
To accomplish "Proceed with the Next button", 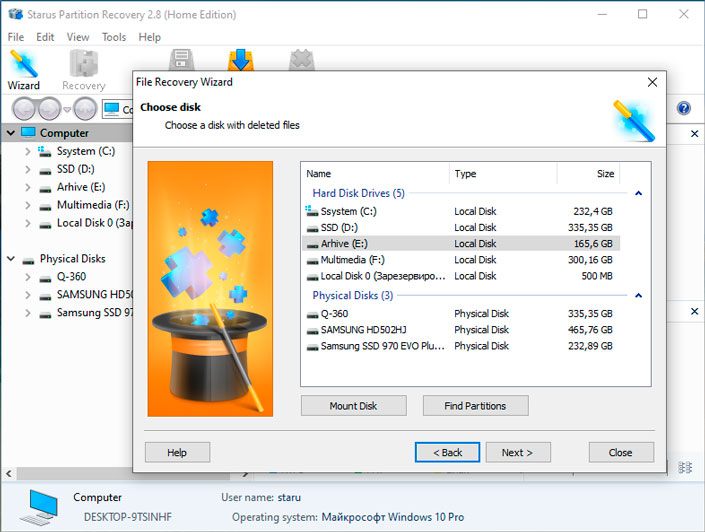I will pyautogui.click(x=518, y=452).
